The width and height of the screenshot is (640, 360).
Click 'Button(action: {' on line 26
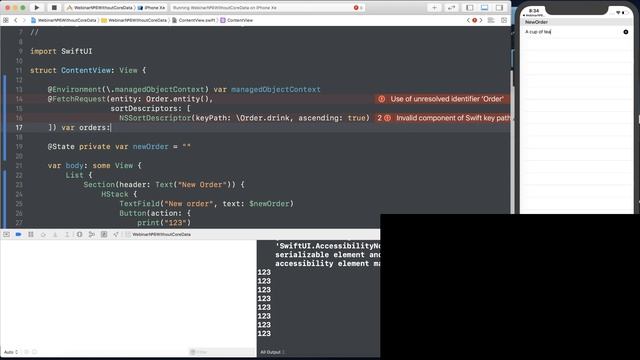(155, 213)
